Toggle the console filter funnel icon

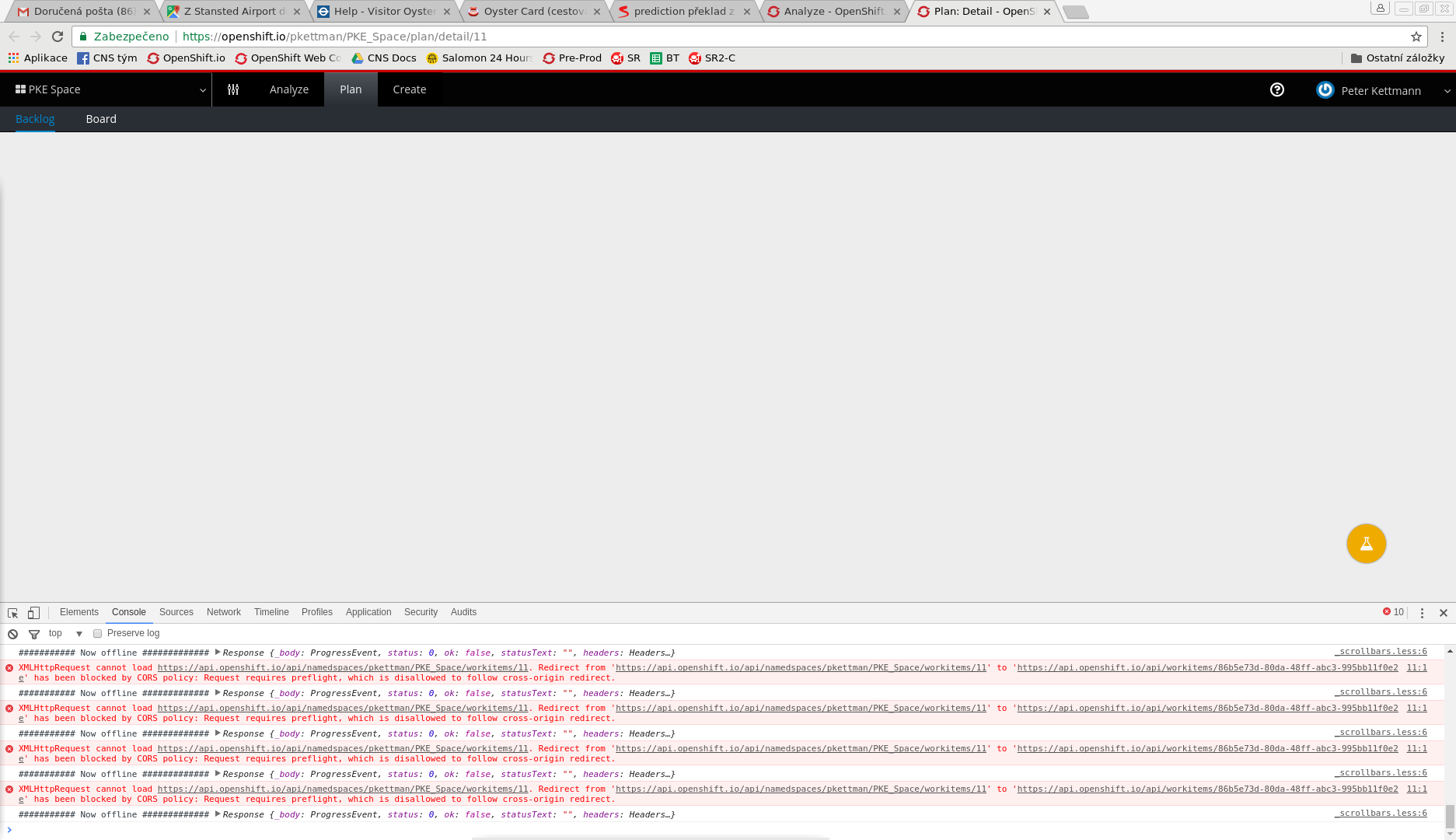point(34,634)
